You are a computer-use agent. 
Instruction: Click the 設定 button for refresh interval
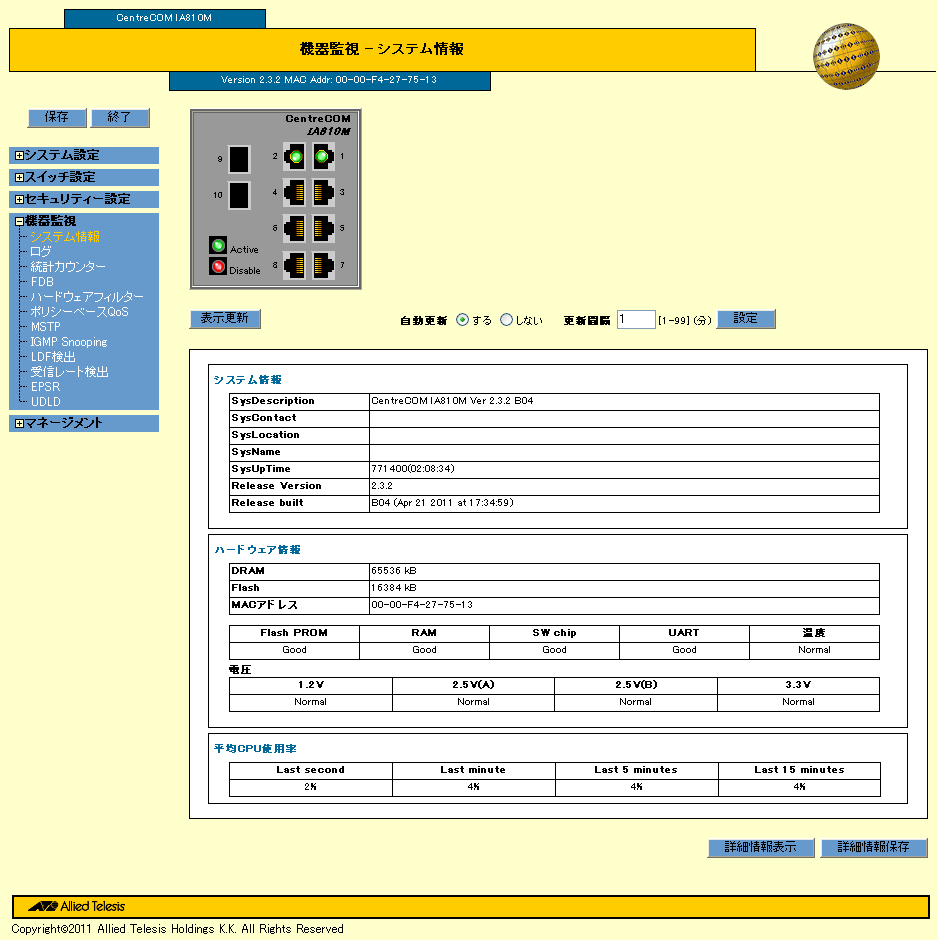[746, 318]
